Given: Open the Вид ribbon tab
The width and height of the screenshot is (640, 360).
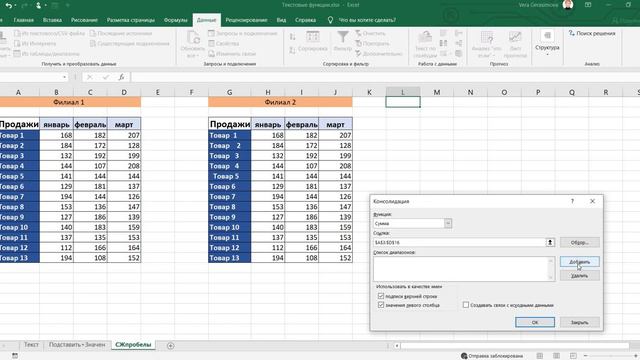Looking at the screenshot, I should pyautogui.click(x=281, y=20).
